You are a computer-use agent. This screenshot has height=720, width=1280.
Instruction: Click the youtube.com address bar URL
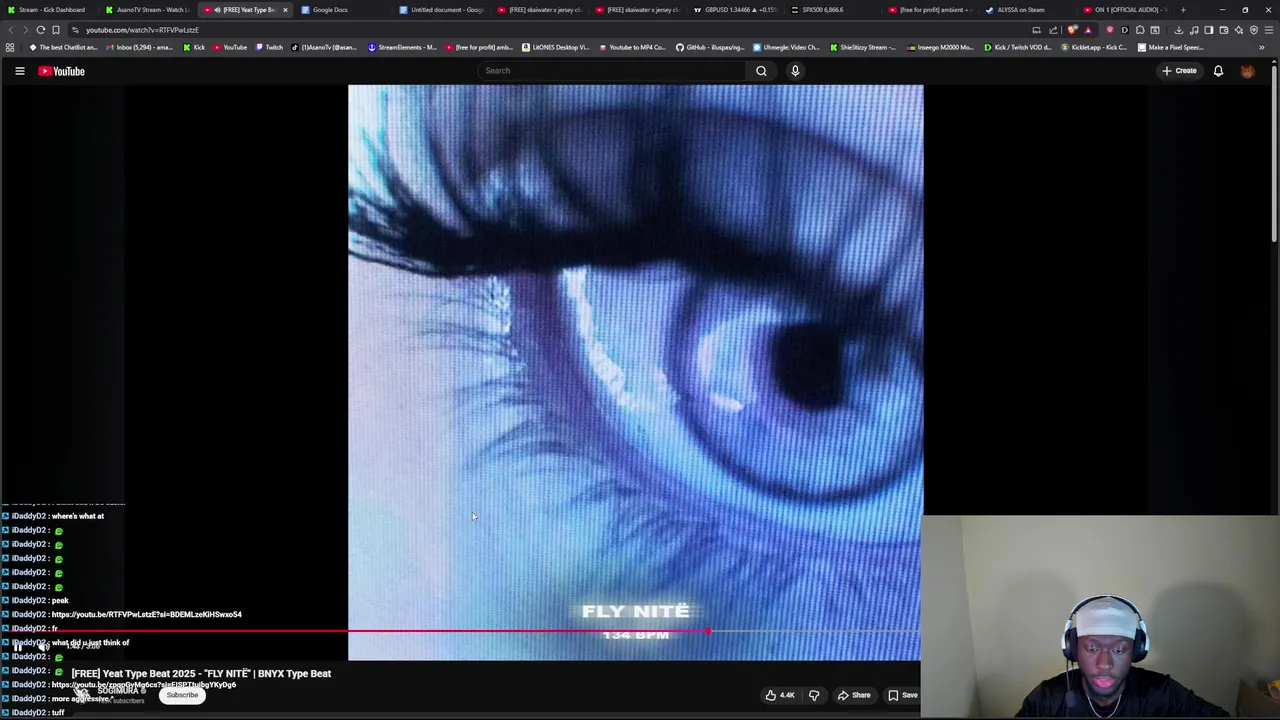[x=142, y=30]
